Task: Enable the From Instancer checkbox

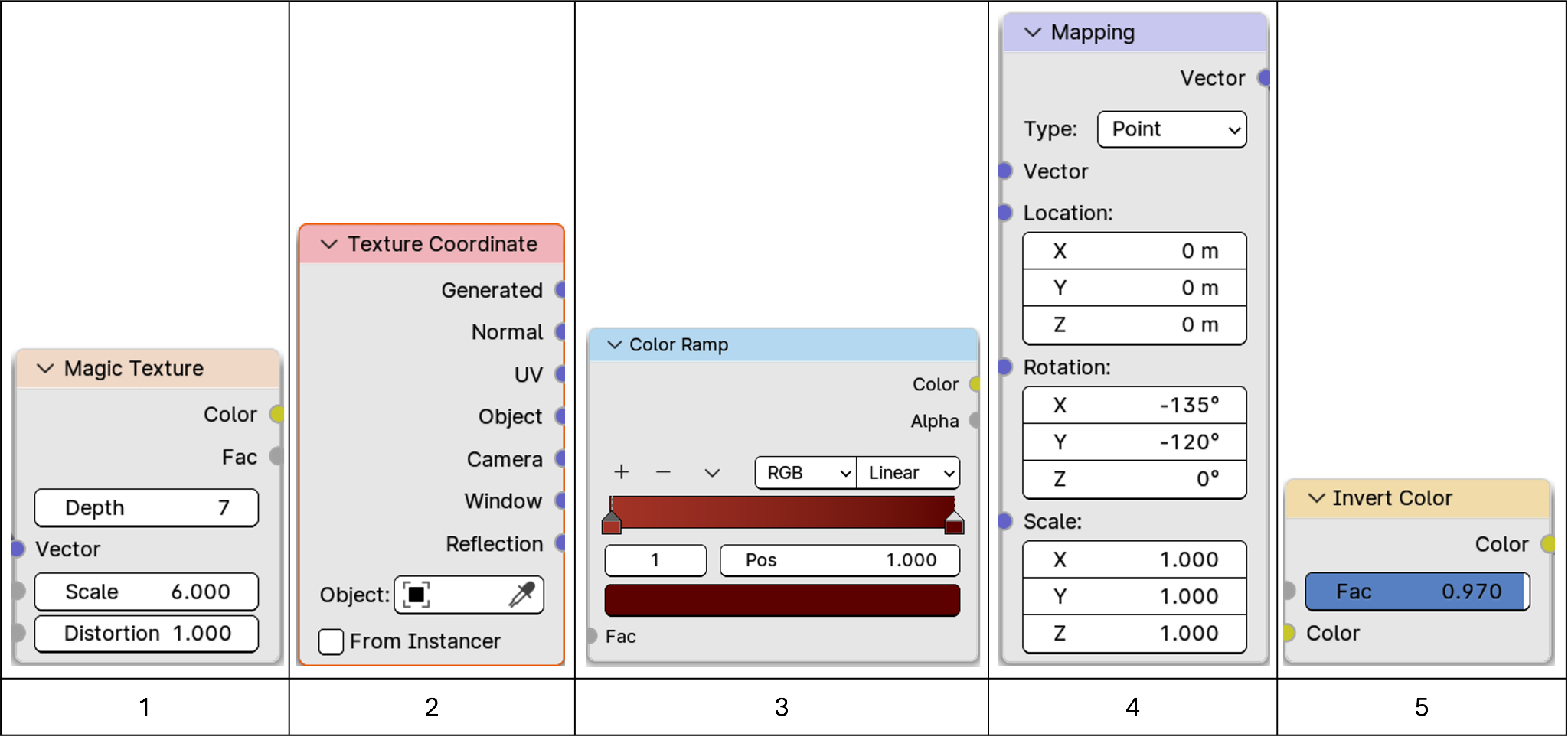Action: pos(331,641)
